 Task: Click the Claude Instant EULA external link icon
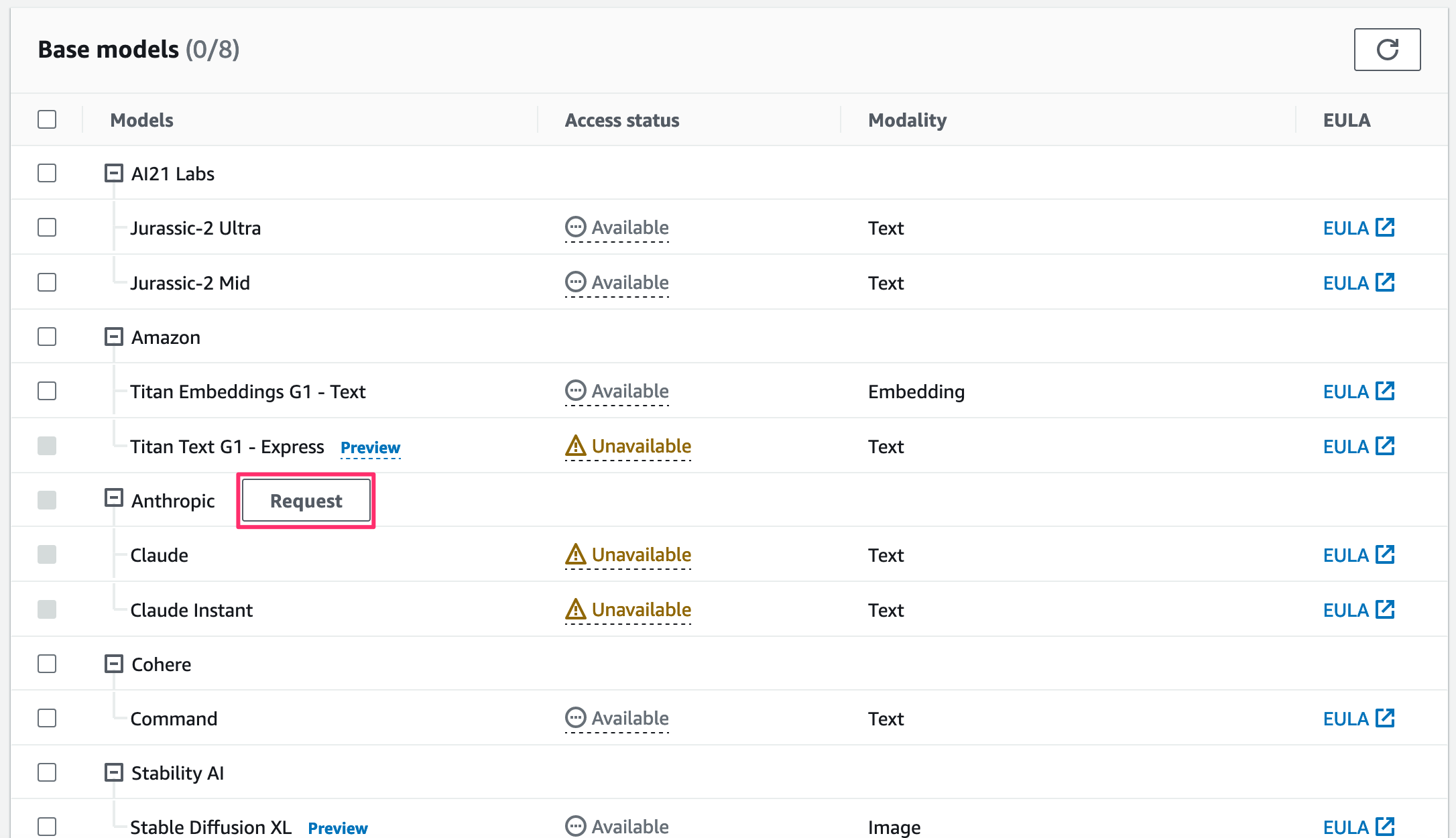click(x=1384, y=609)
